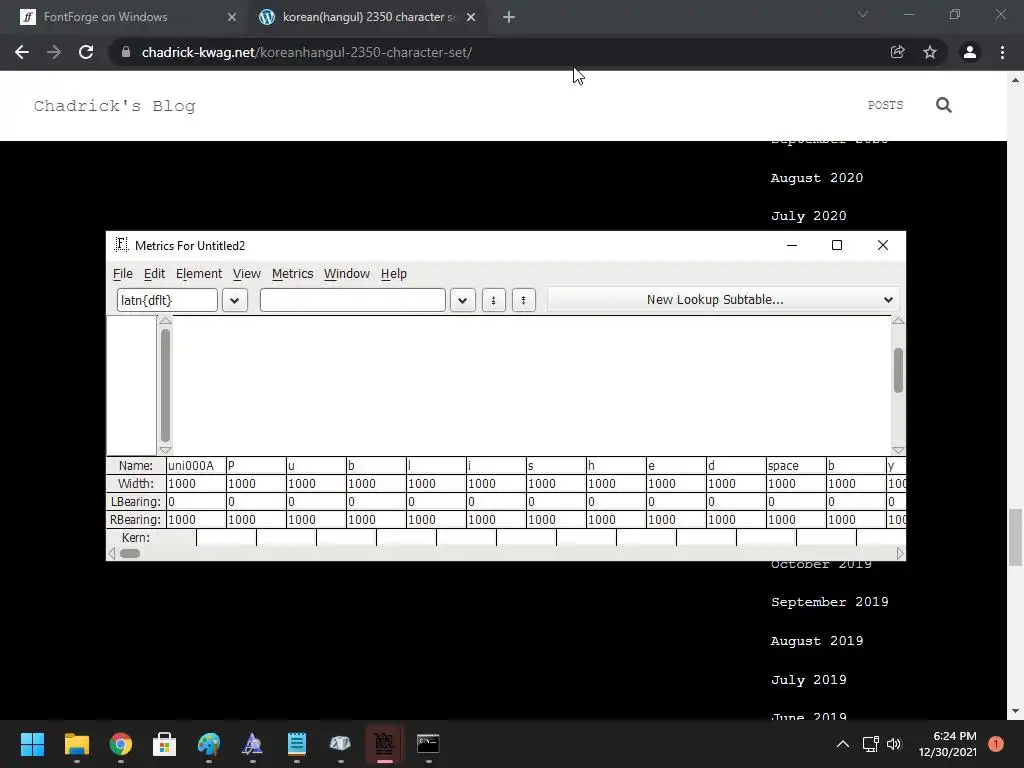Image resolution: width=1024 pixels, height=768 pixels.
Task: Click right vertical scrollbar thumb in Metrics view
Action: tap(898, 370)
